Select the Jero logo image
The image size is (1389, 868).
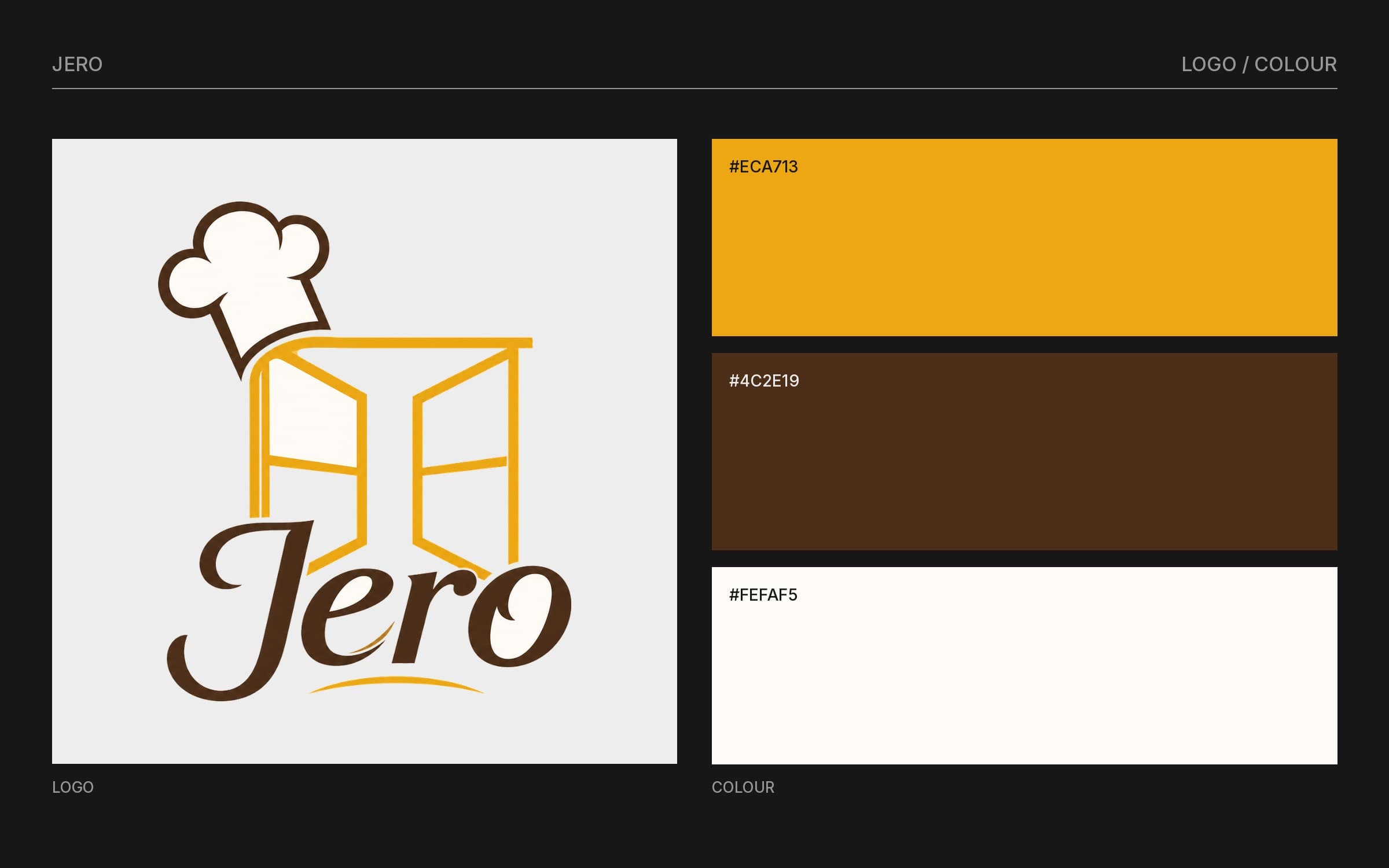(x=365, y=451)
